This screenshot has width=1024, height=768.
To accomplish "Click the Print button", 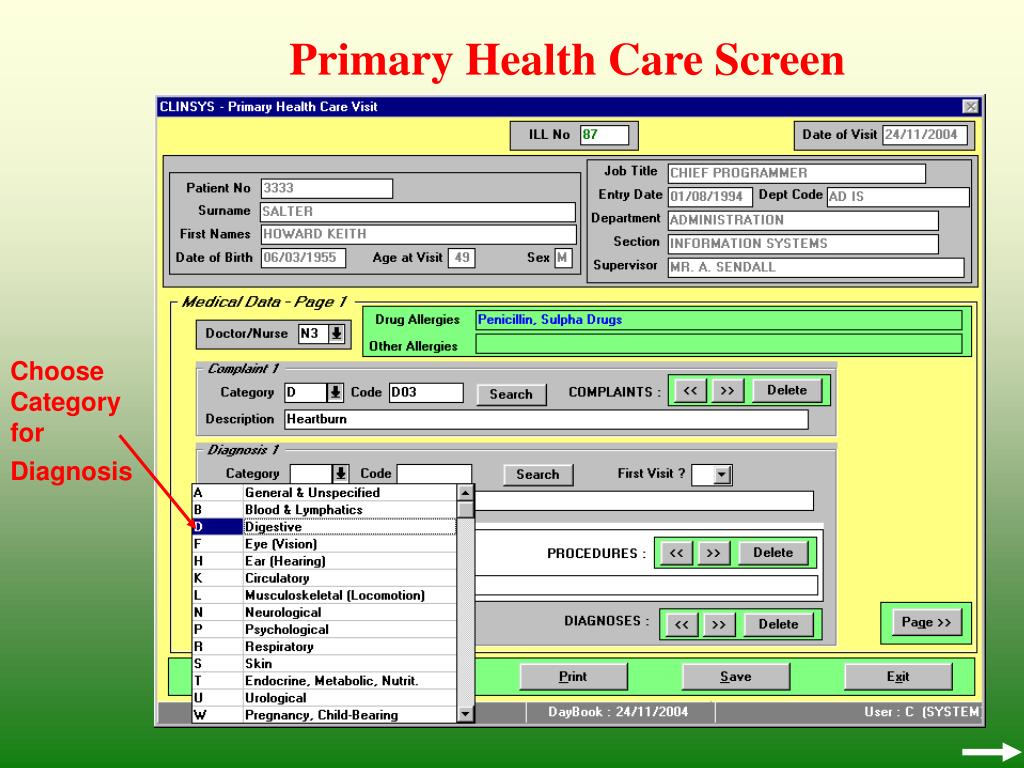I will pyautogui.click(x=573, y=677).
